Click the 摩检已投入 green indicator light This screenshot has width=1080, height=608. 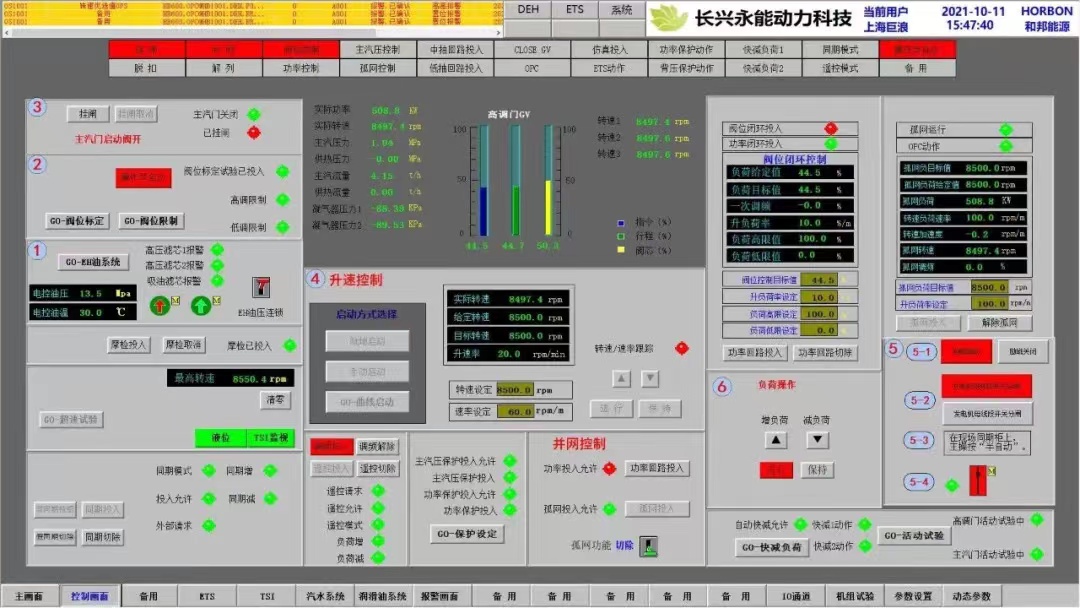tap(289, 346)
